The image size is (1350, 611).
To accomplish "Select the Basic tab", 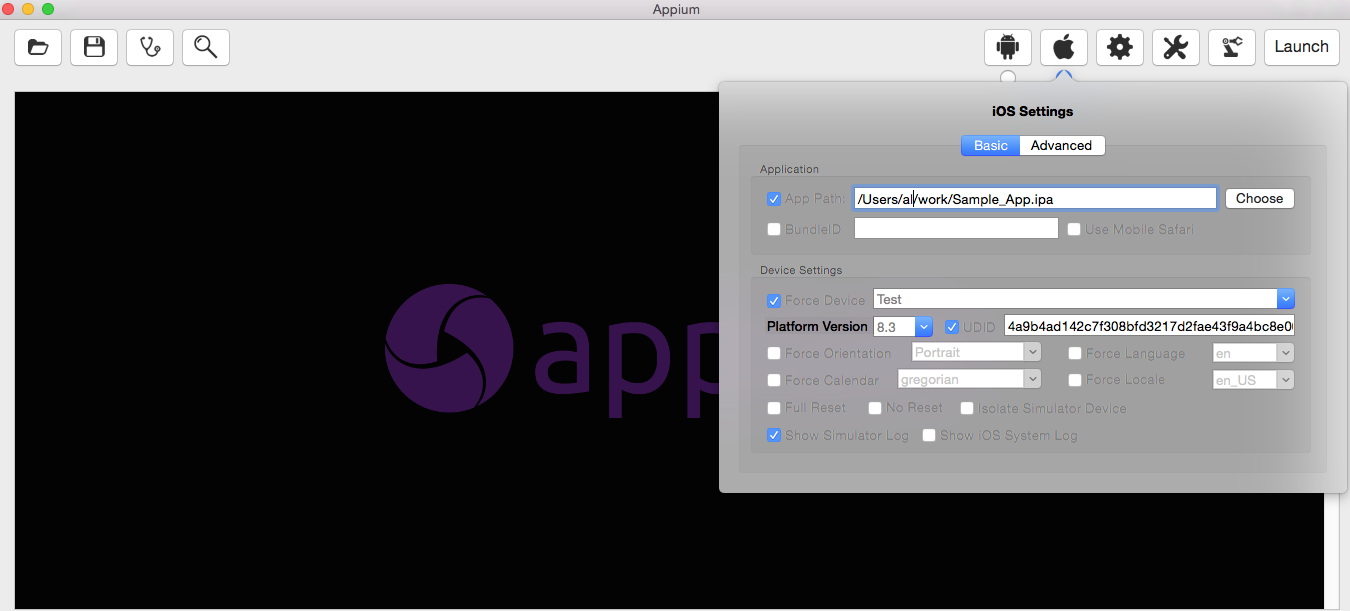I will pos(990,145).
